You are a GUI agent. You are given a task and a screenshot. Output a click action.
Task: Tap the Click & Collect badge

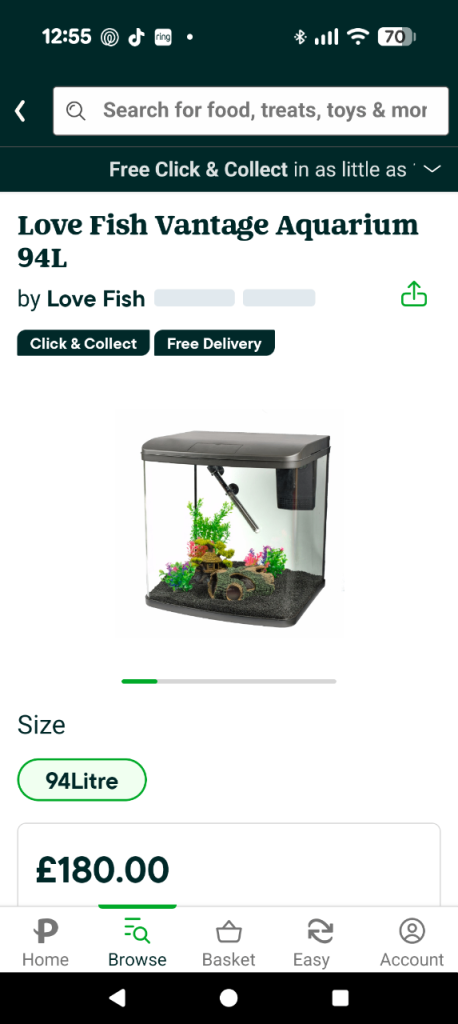click(x=84, y=343)
